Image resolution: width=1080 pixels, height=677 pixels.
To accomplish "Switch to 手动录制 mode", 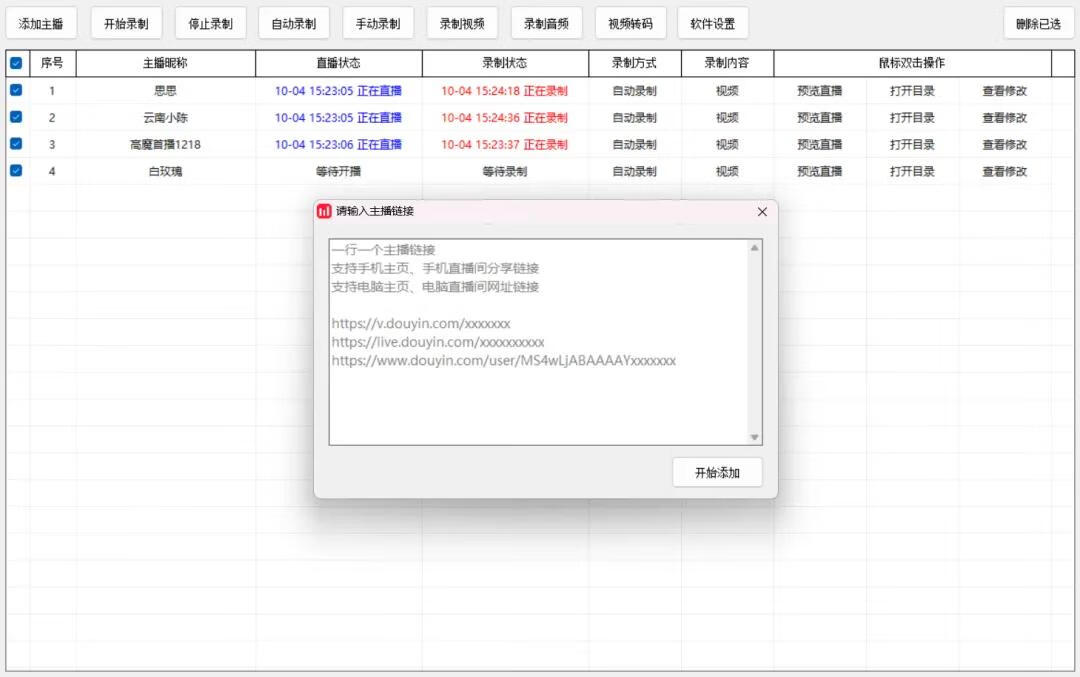I will click(378, 22).
